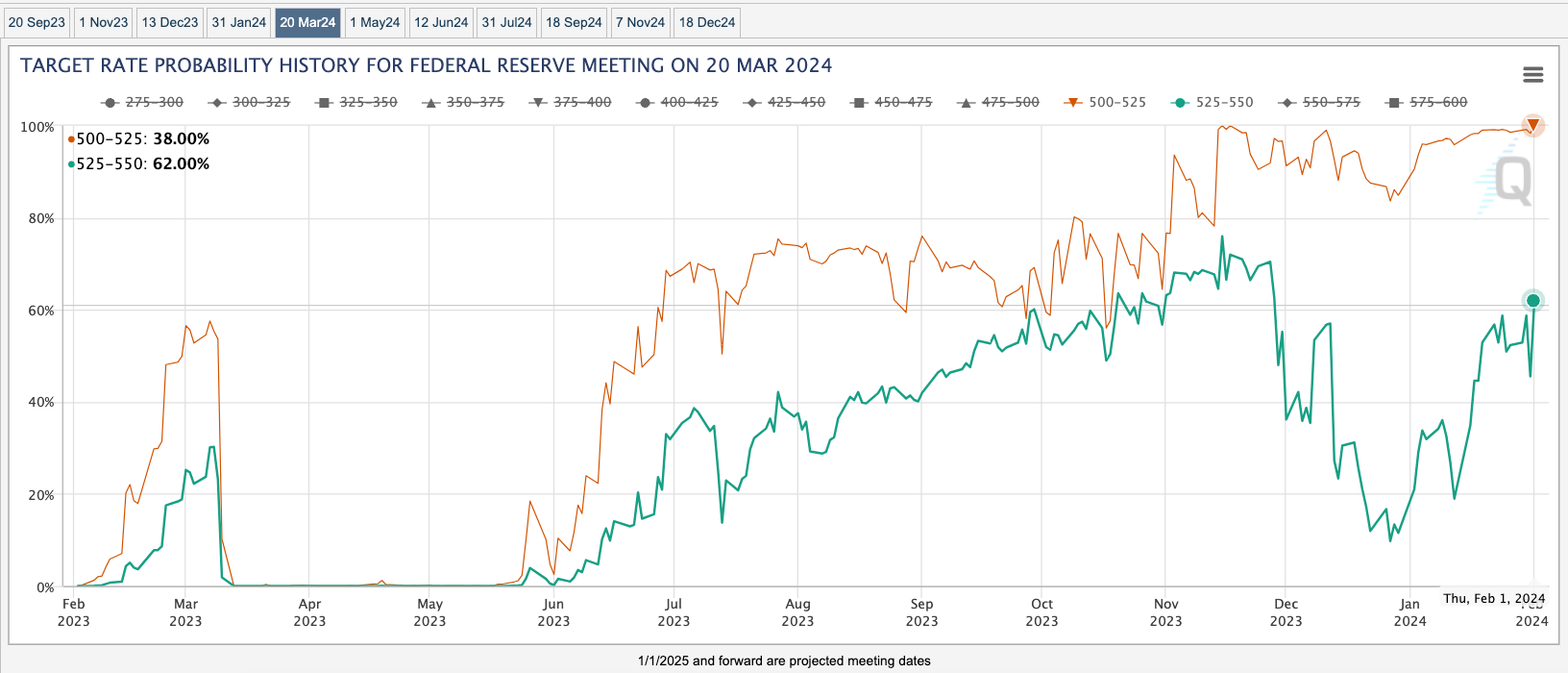Open the chart hamburger context menu
This screenshot has height=673, width=1568.
point(1533,74)
